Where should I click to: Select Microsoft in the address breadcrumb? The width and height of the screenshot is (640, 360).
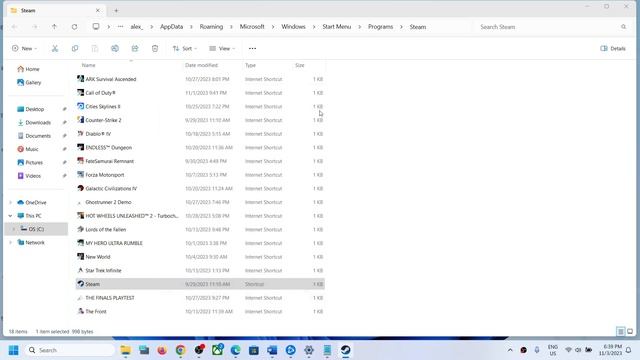[x=252, y=27]
